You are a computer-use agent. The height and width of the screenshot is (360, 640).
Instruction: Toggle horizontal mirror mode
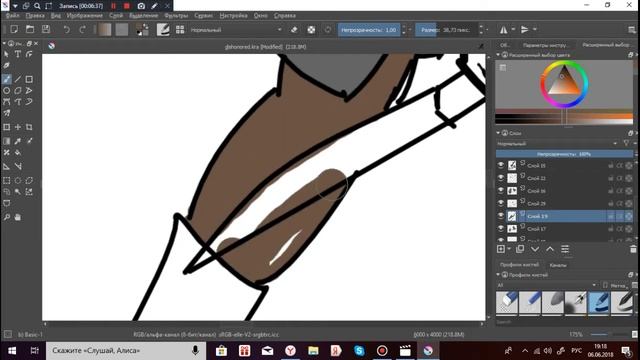click(x=504, y=29)
